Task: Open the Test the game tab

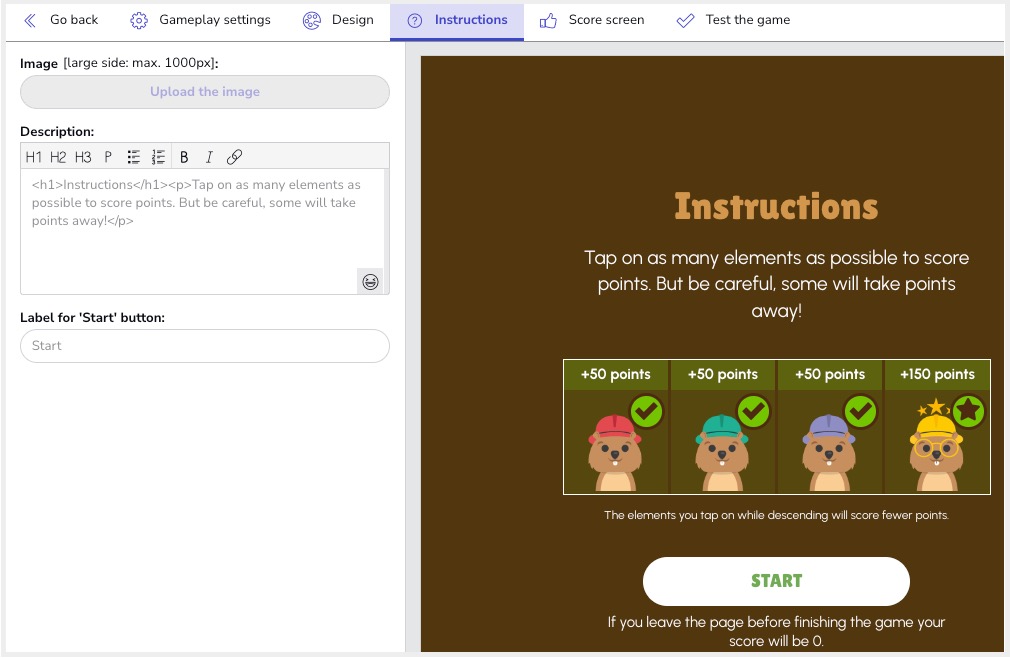Action: coord(733,20)
